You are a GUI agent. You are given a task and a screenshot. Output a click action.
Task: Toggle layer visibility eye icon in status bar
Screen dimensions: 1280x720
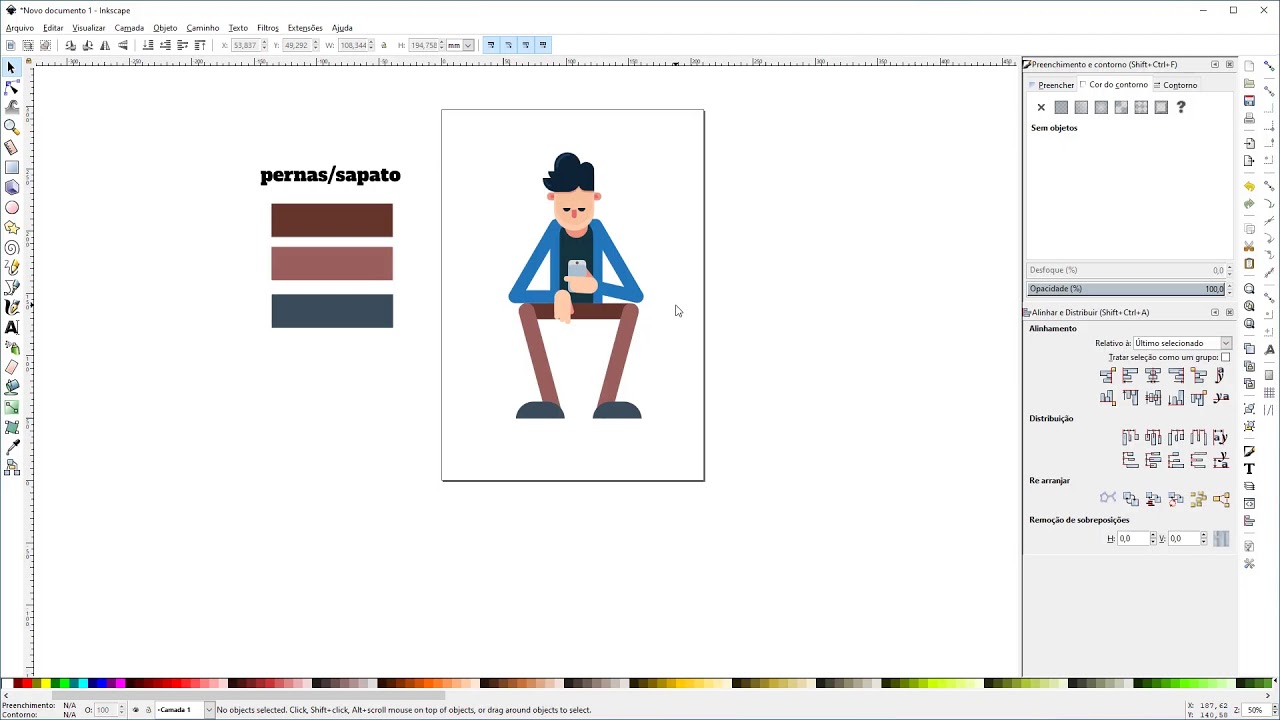point(136,710)
